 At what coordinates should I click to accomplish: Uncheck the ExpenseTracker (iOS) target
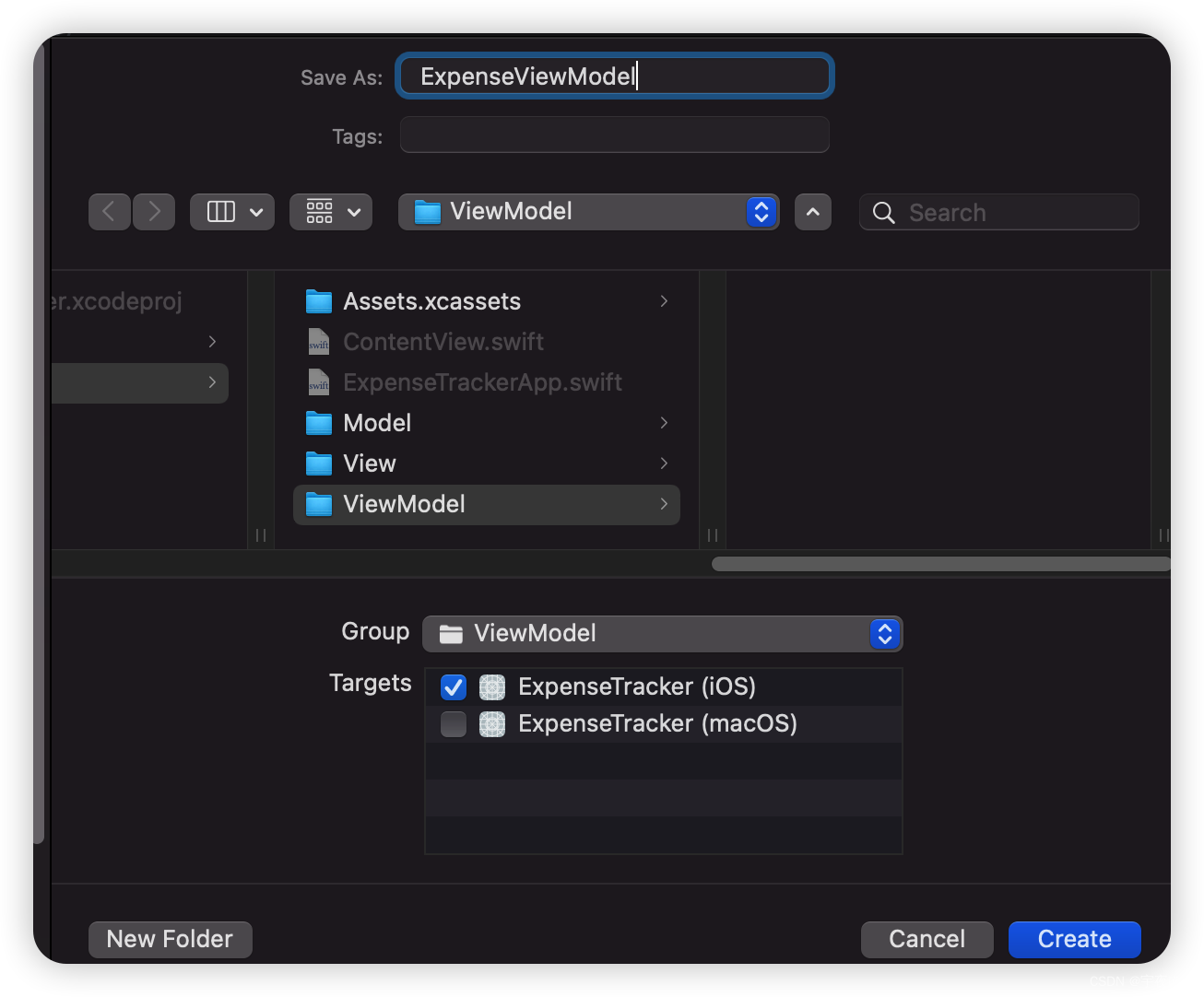pos(454,686)
